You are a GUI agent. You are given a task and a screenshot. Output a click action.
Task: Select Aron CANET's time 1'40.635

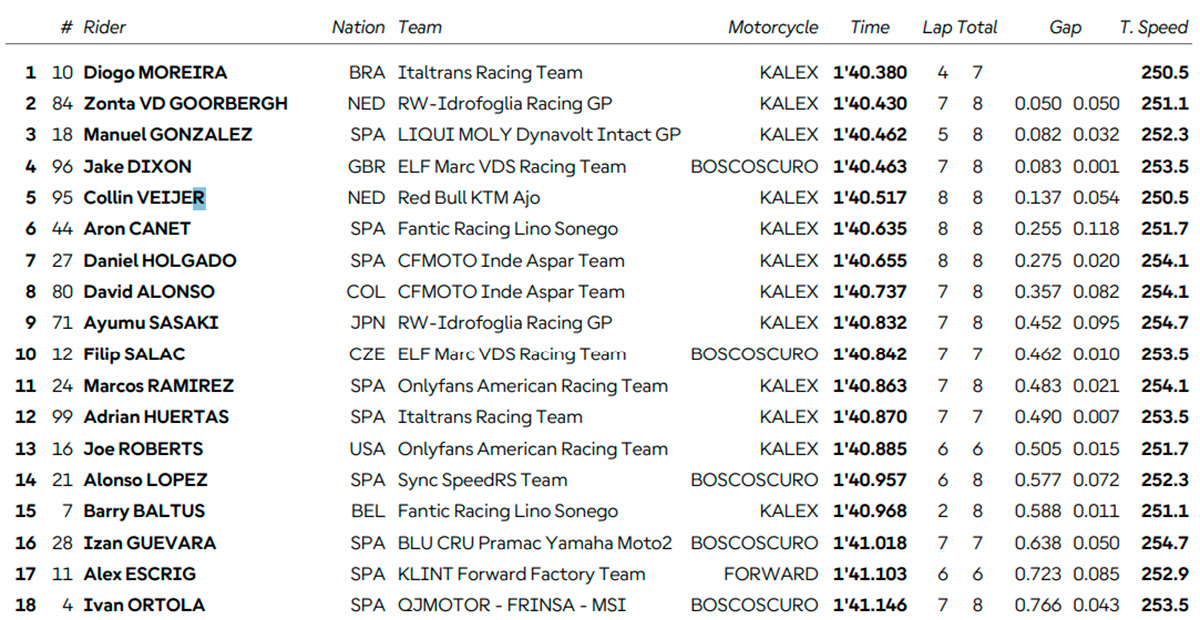[869, 229]
